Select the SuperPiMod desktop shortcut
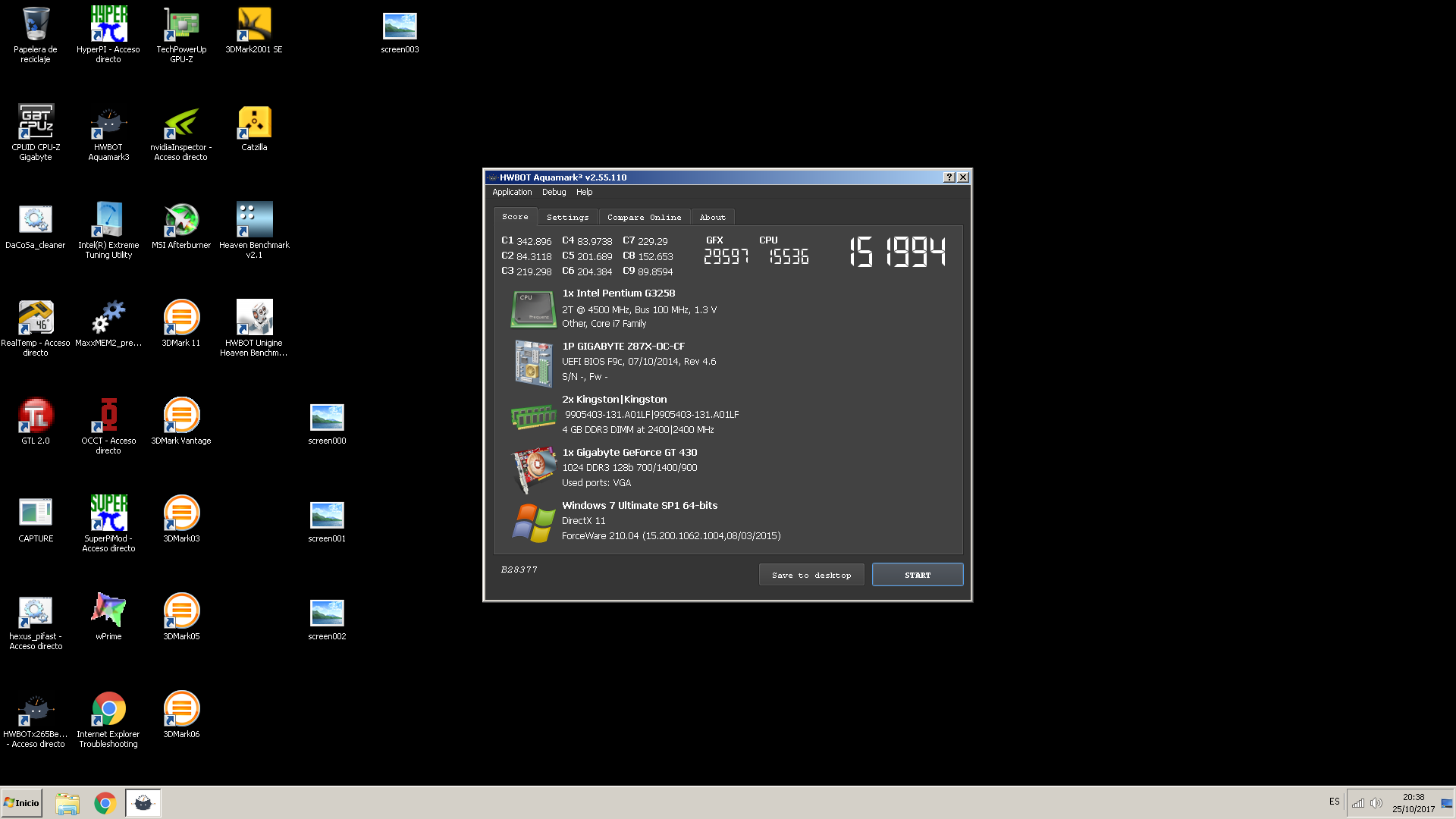This screenshot has width=1456, height=819. 108,523
